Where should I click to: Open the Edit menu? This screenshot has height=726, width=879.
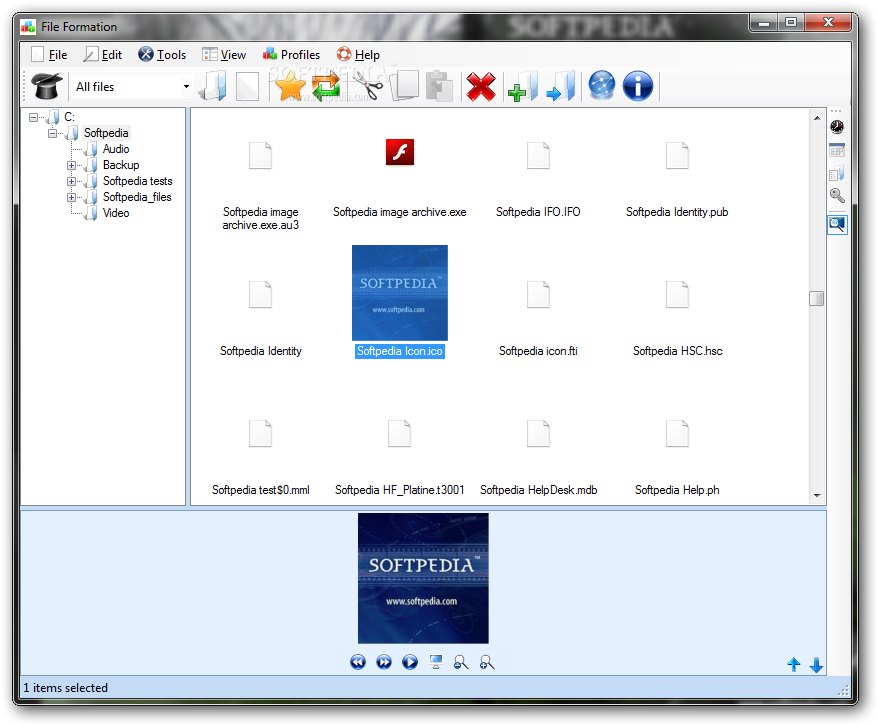(x=103, y=55)
